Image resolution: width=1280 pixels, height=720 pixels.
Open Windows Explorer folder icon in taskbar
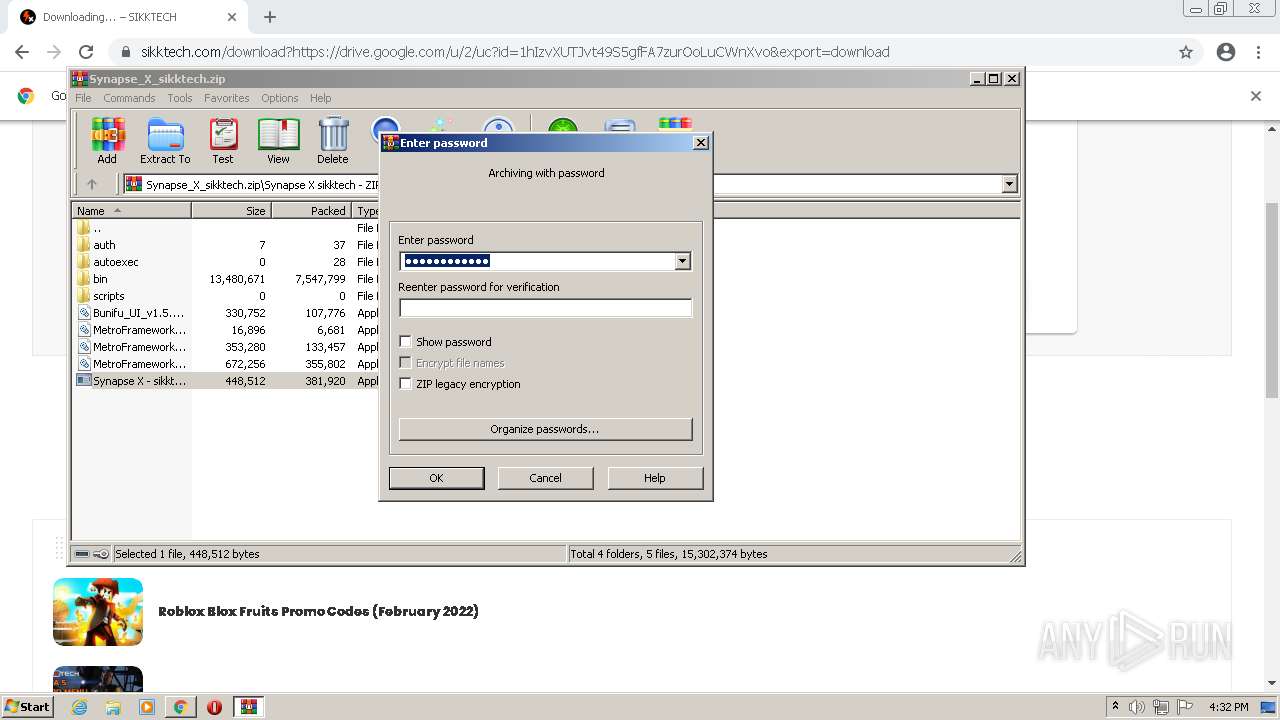click(x=113, y=707)
